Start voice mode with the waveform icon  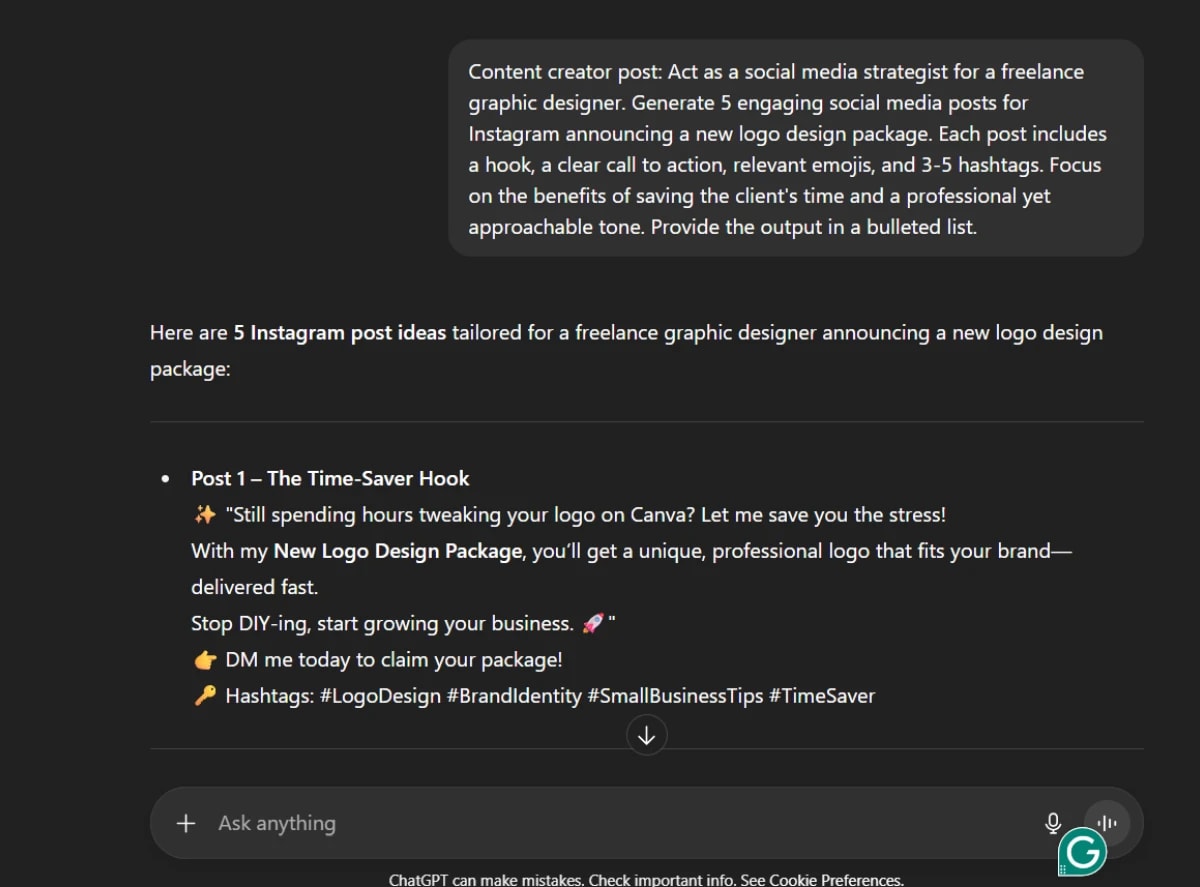(1106, 822)
